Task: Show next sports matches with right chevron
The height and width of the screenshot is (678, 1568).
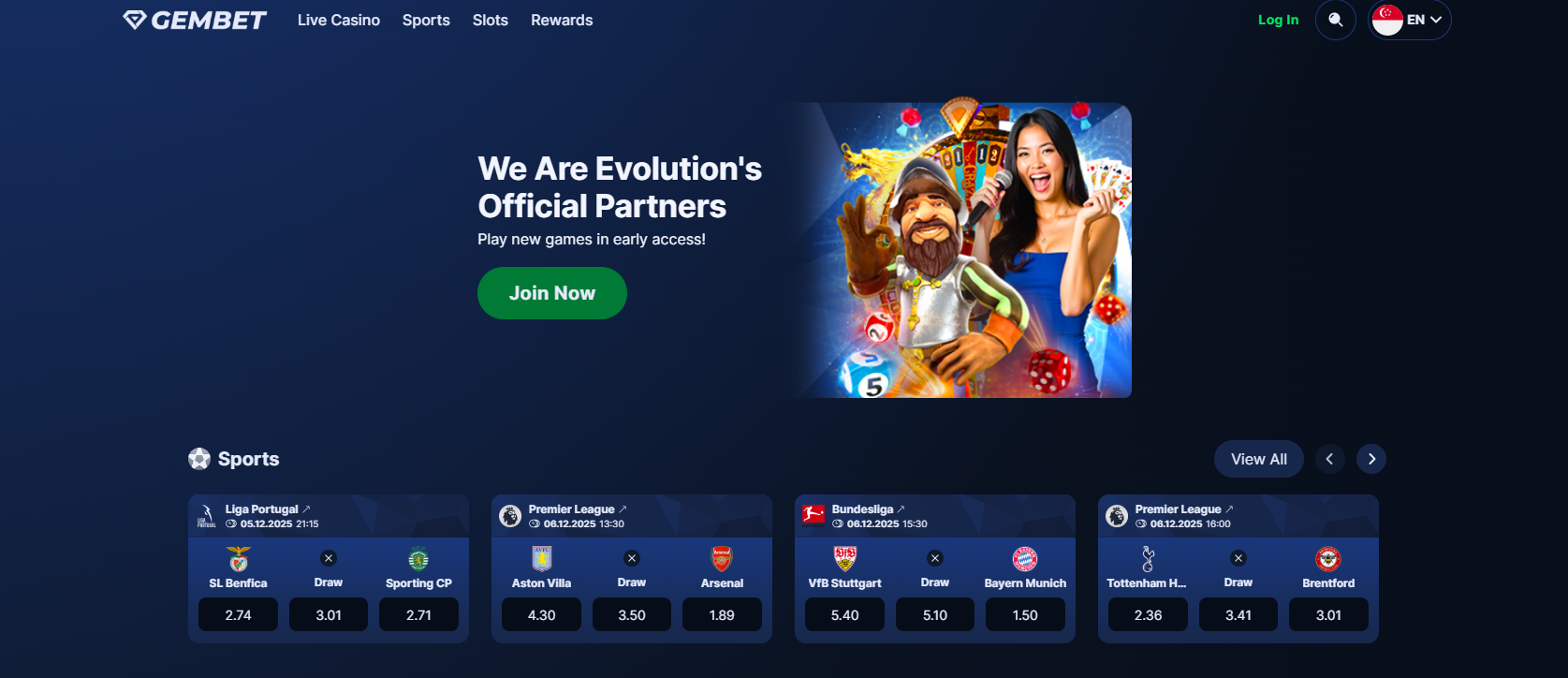Action: pyautogui.click(x=1371, y=459)
